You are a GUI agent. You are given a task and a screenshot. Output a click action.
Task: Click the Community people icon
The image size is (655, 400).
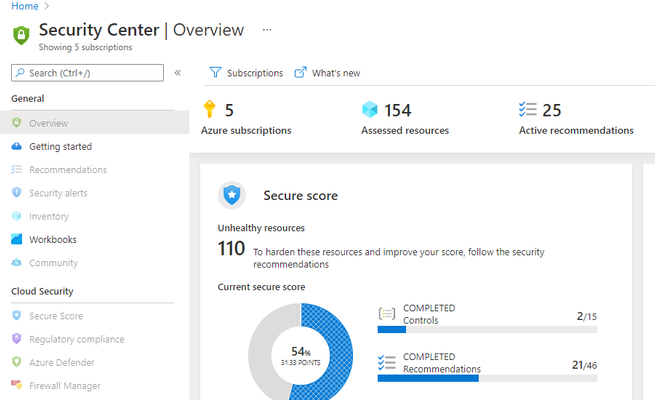[16, 262]
